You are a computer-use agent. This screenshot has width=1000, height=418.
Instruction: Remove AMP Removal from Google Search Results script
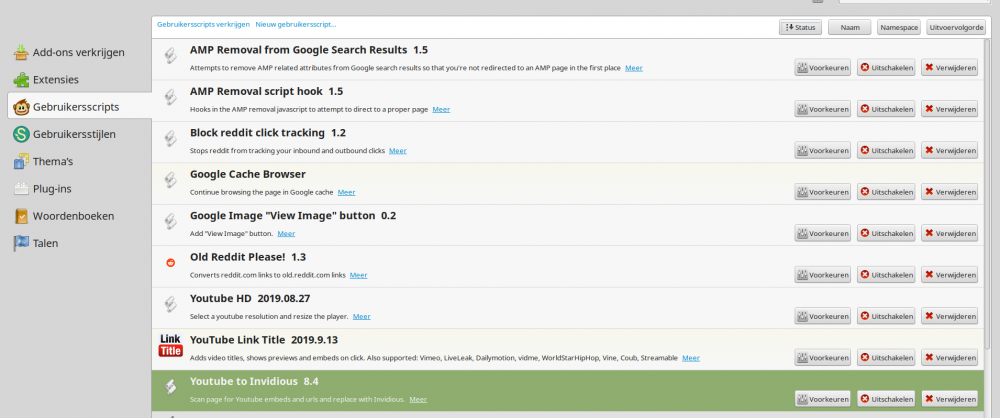coord(950,68)
